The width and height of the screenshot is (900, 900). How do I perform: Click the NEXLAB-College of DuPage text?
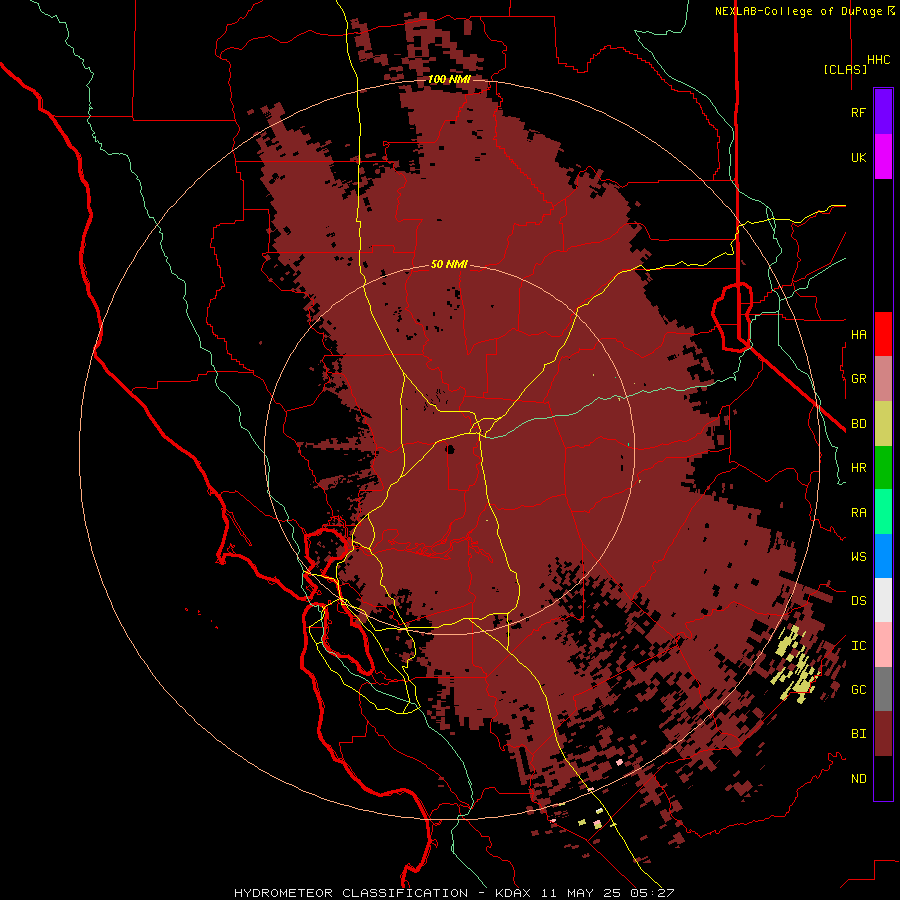tap(800, 11)
